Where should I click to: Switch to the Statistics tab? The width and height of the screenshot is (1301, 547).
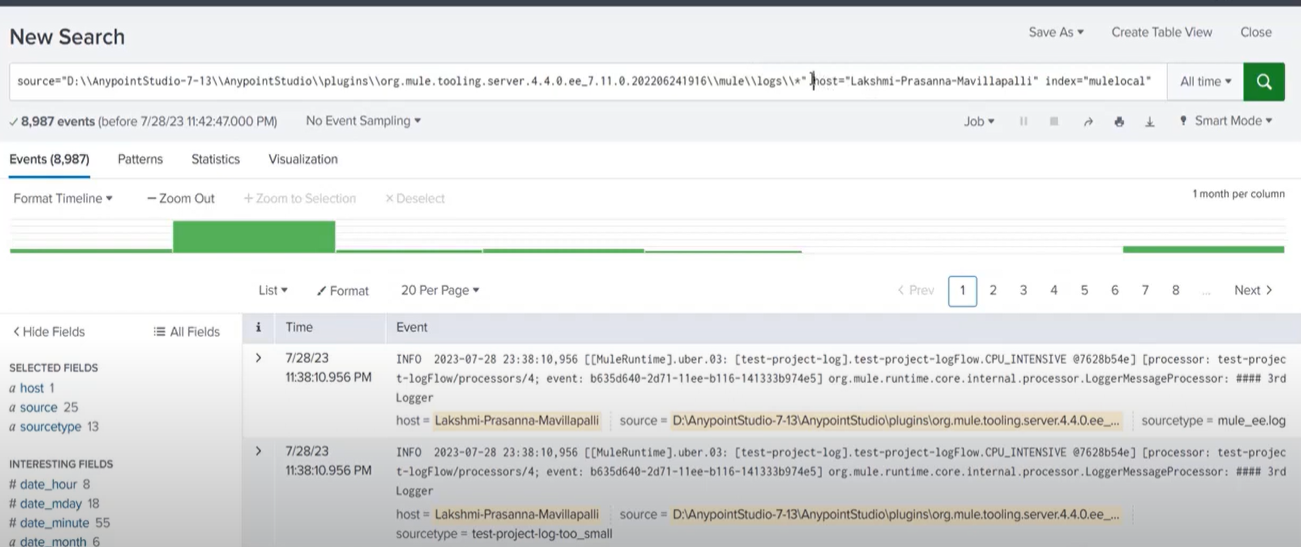[x=215, y=159]
